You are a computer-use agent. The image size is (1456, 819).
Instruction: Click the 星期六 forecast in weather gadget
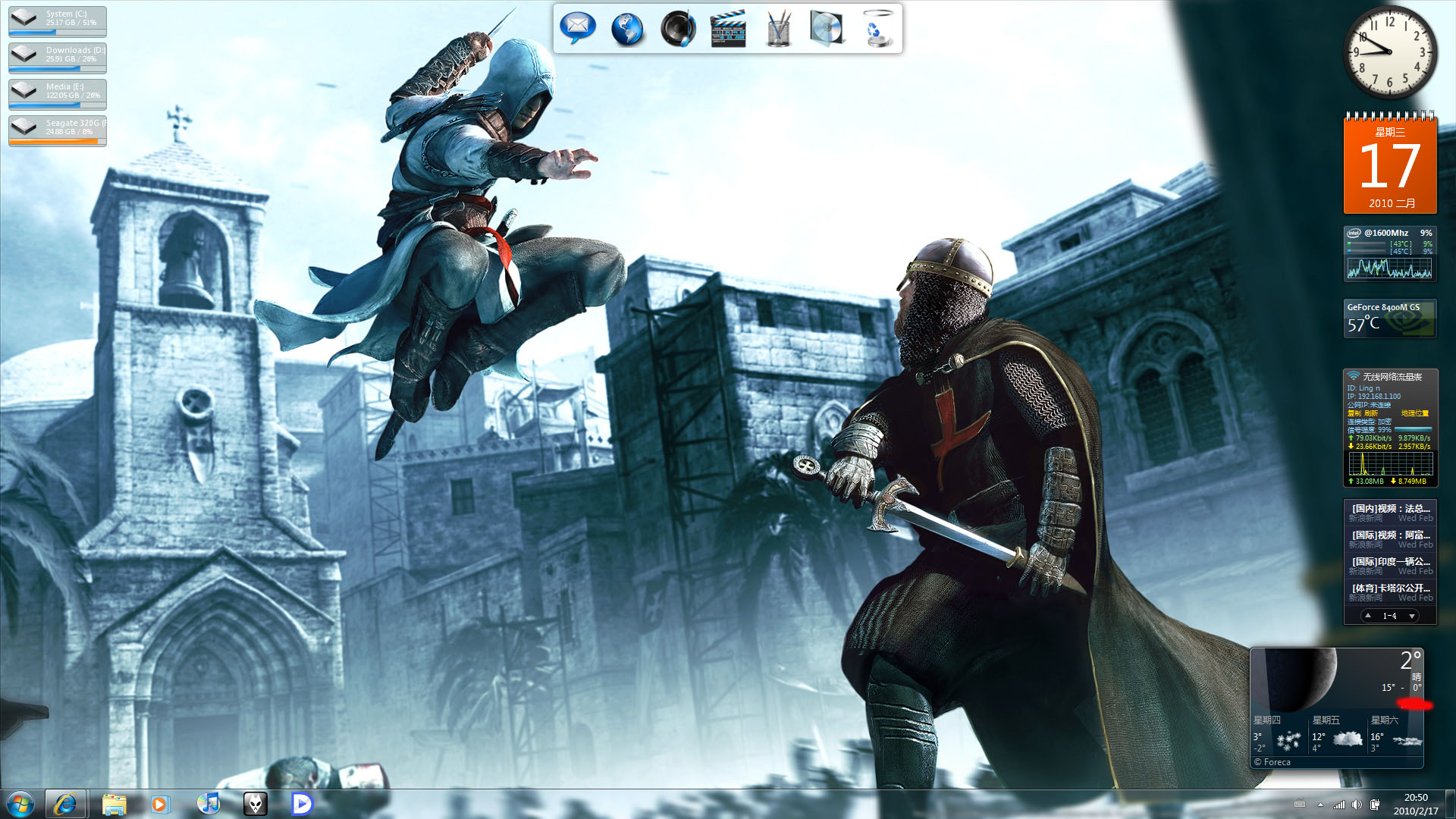point(1395,734)
